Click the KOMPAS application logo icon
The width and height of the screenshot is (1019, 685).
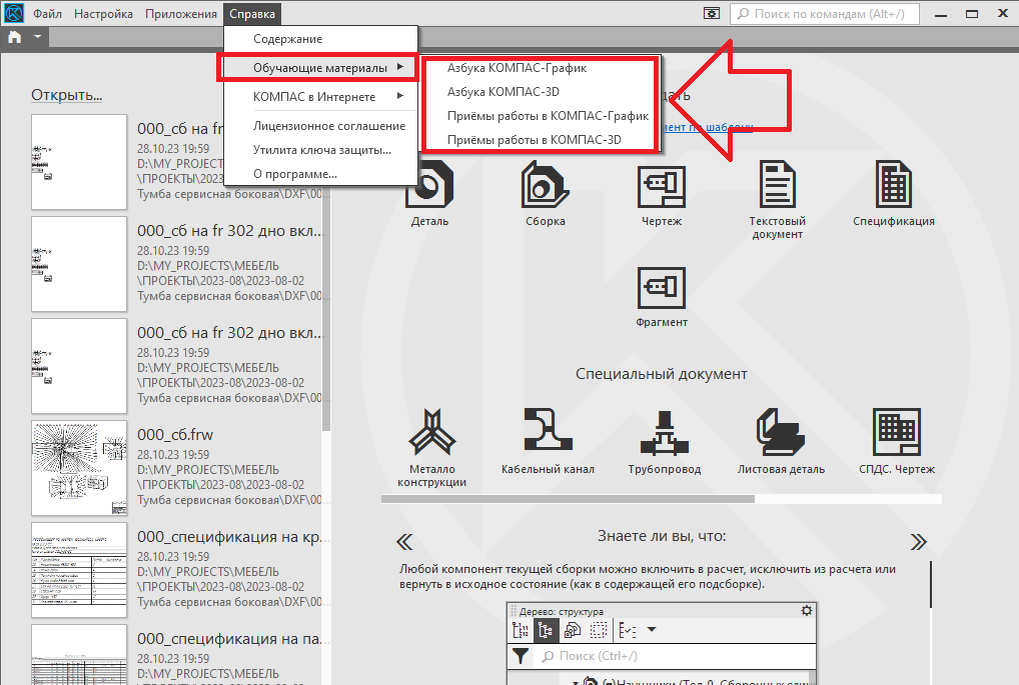13,13
